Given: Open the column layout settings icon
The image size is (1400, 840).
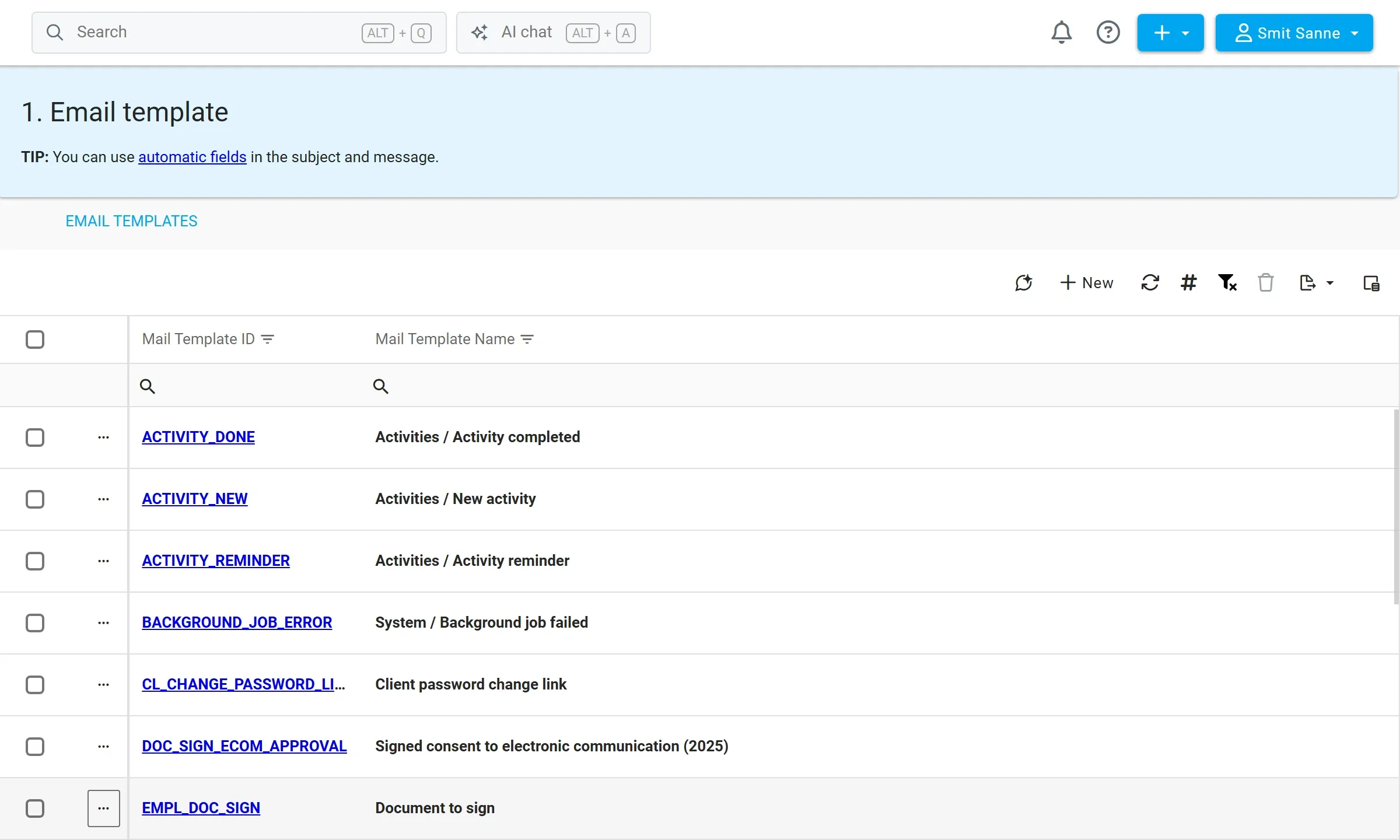Looking at the screenshot, I should coord(1371,283).
